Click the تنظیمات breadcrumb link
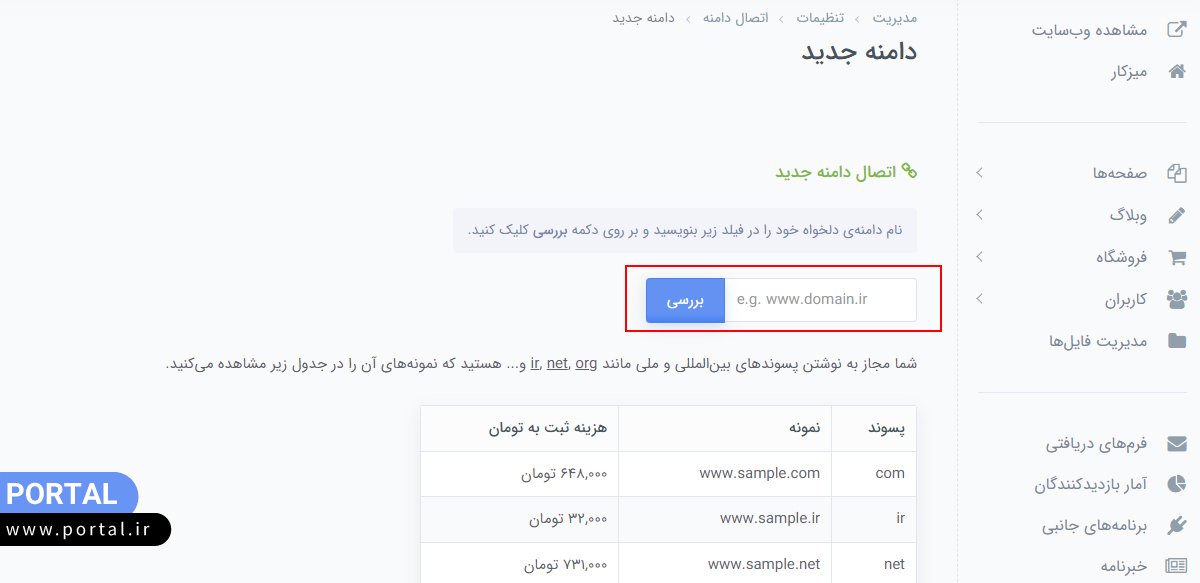1200x583 pixels. pyautogui.click(x=821, y=18)
